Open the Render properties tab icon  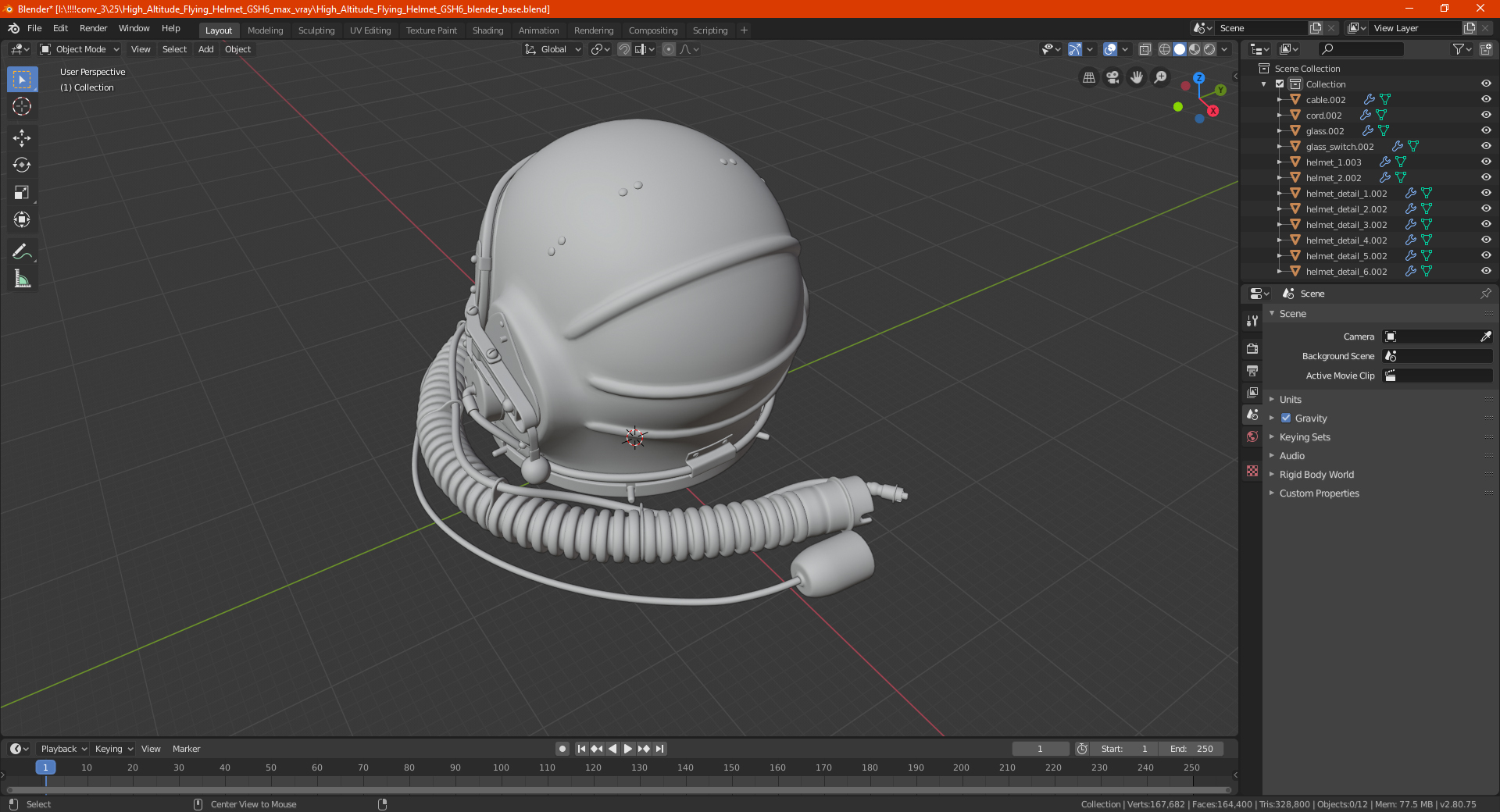click(1252, 348)
